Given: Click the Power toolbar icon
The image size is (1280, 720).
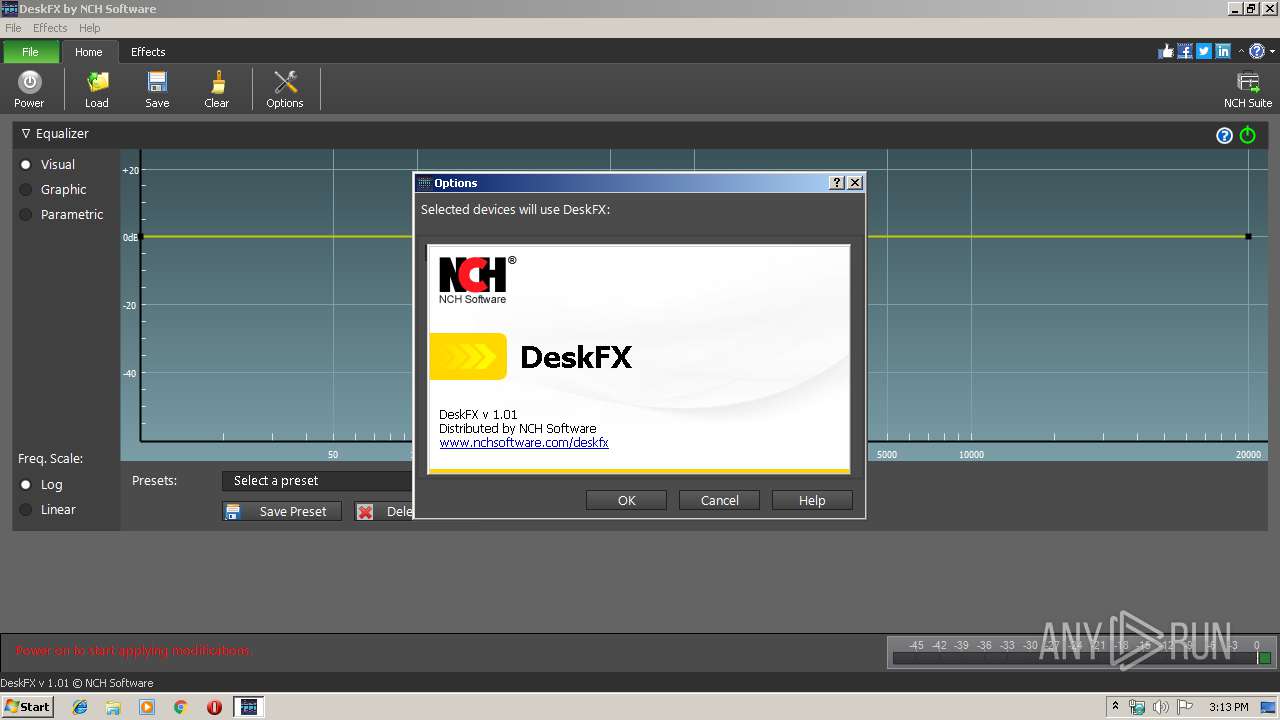Looking at the screenshot, I should pos(29,89).
